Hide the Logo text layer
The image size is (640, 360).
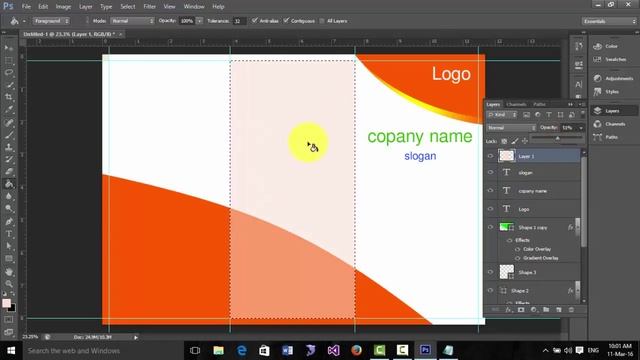click(x=491, y=209)
